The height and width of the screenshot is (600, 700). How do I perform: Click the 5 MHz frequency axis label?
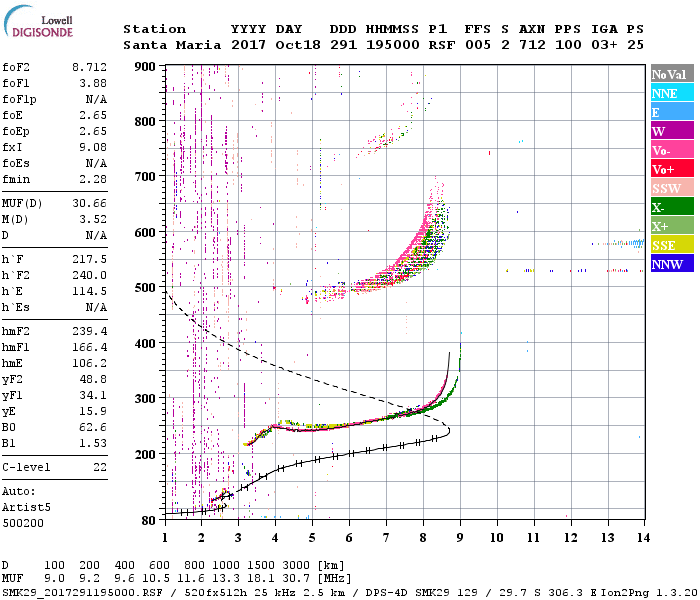click(312, 538)
